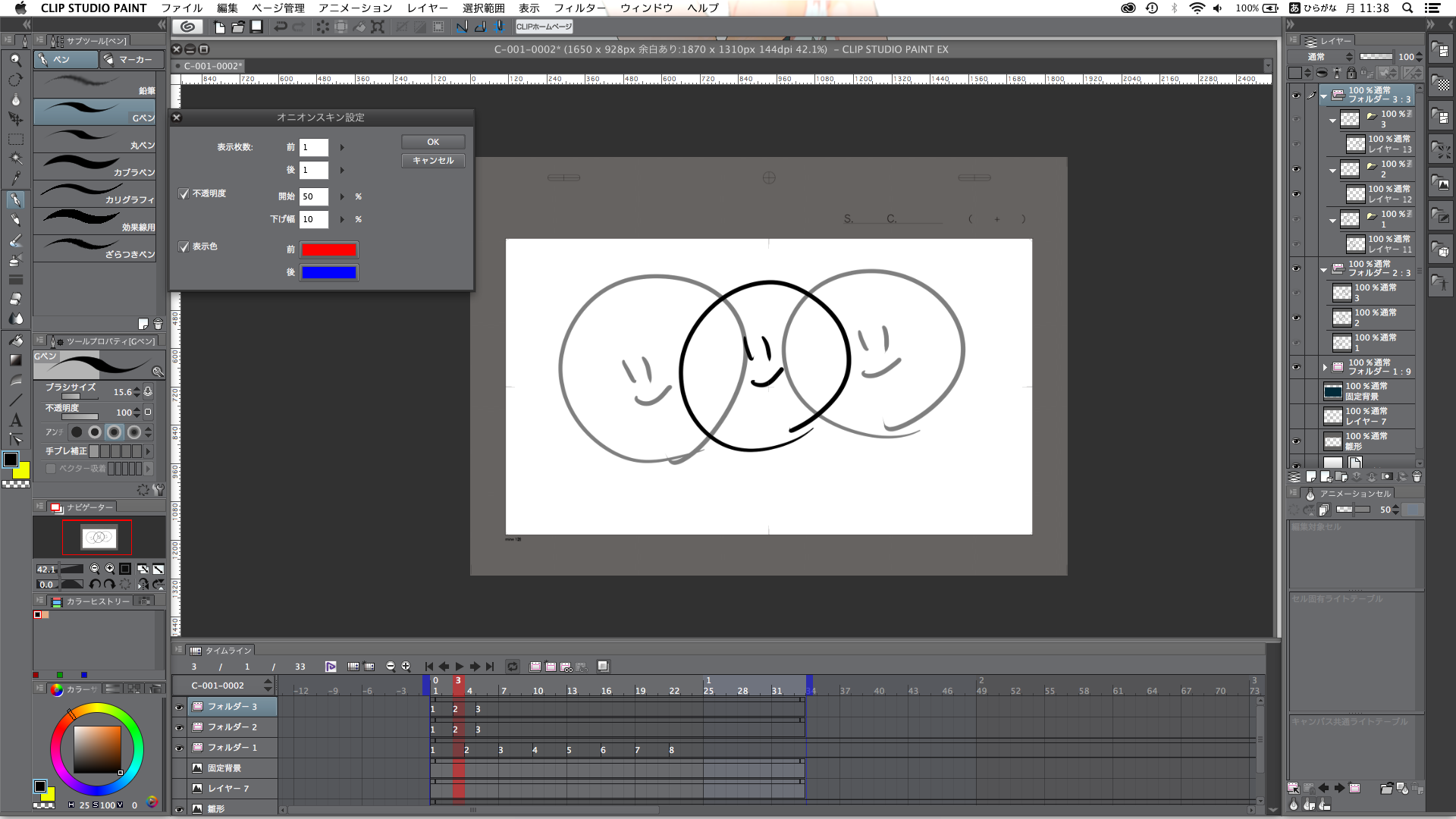Click the save icon in command bar

coord(256,27)
